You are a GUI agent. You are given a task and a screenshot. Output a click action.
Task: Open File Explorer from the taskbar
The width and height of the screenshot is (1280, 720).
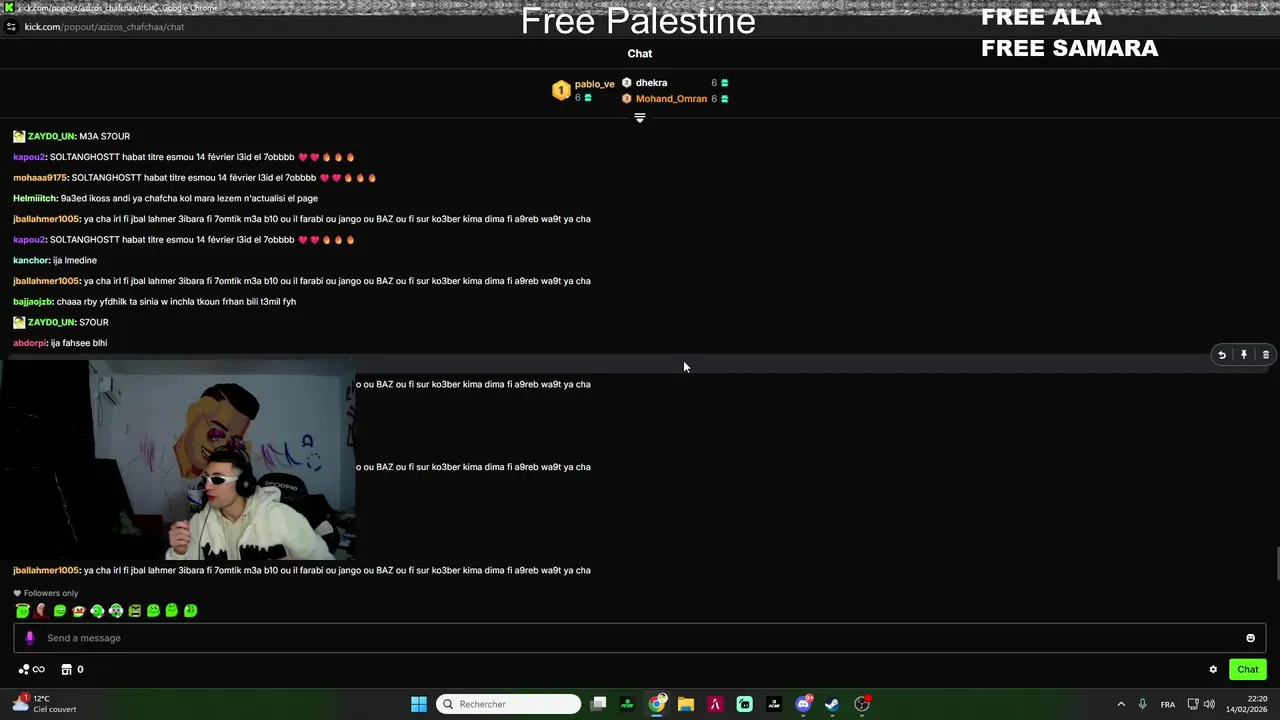[x=686, y=704]
